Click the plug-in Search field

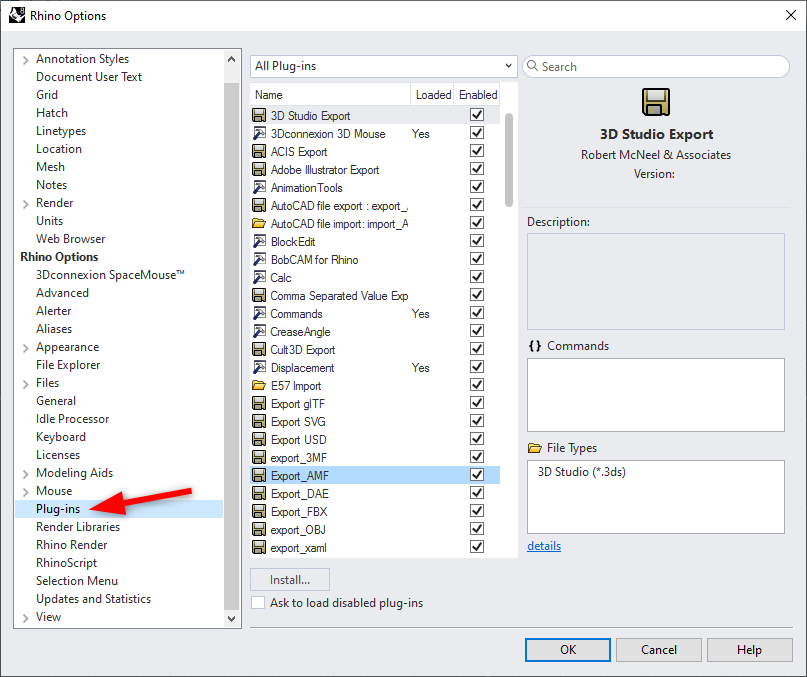click(x=660, y=66)
